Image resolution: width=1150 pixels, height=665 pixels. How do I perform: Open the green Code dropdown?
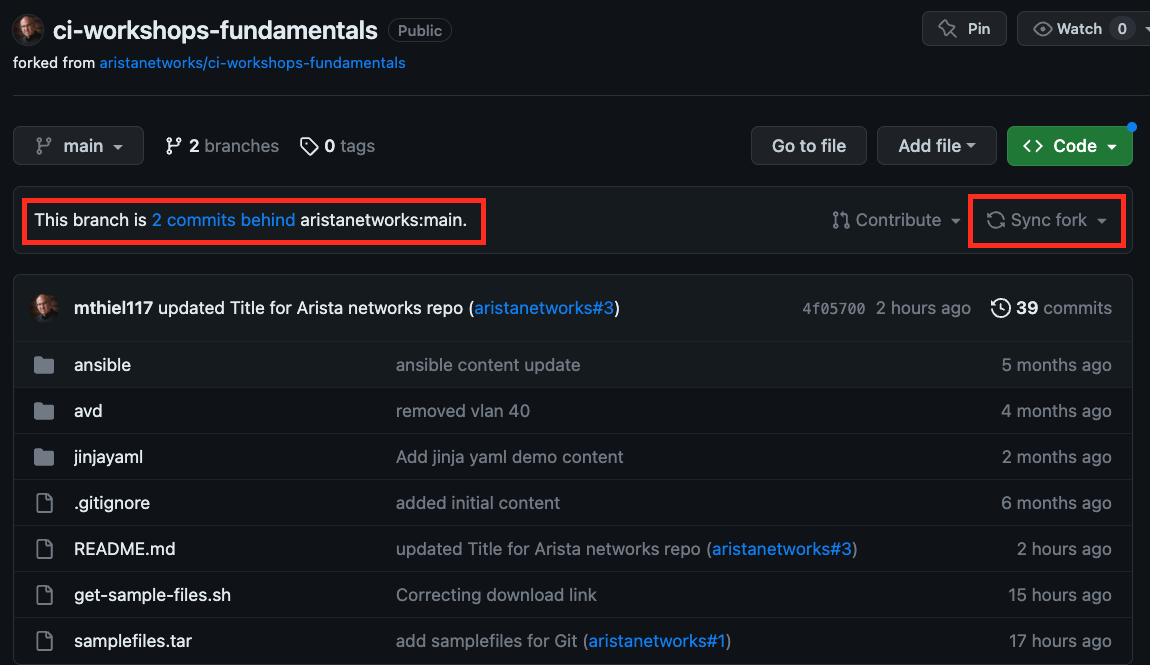coord(1069,146)
